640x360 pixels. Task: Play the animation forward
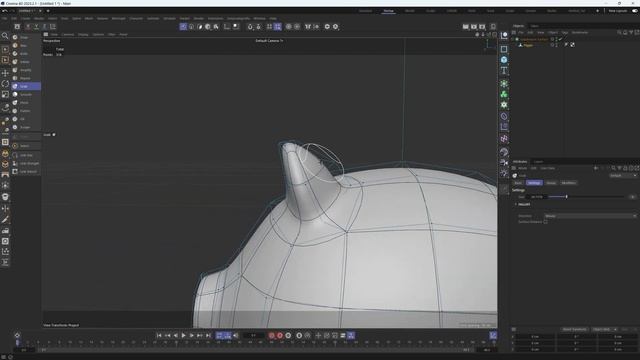[184, 335]
